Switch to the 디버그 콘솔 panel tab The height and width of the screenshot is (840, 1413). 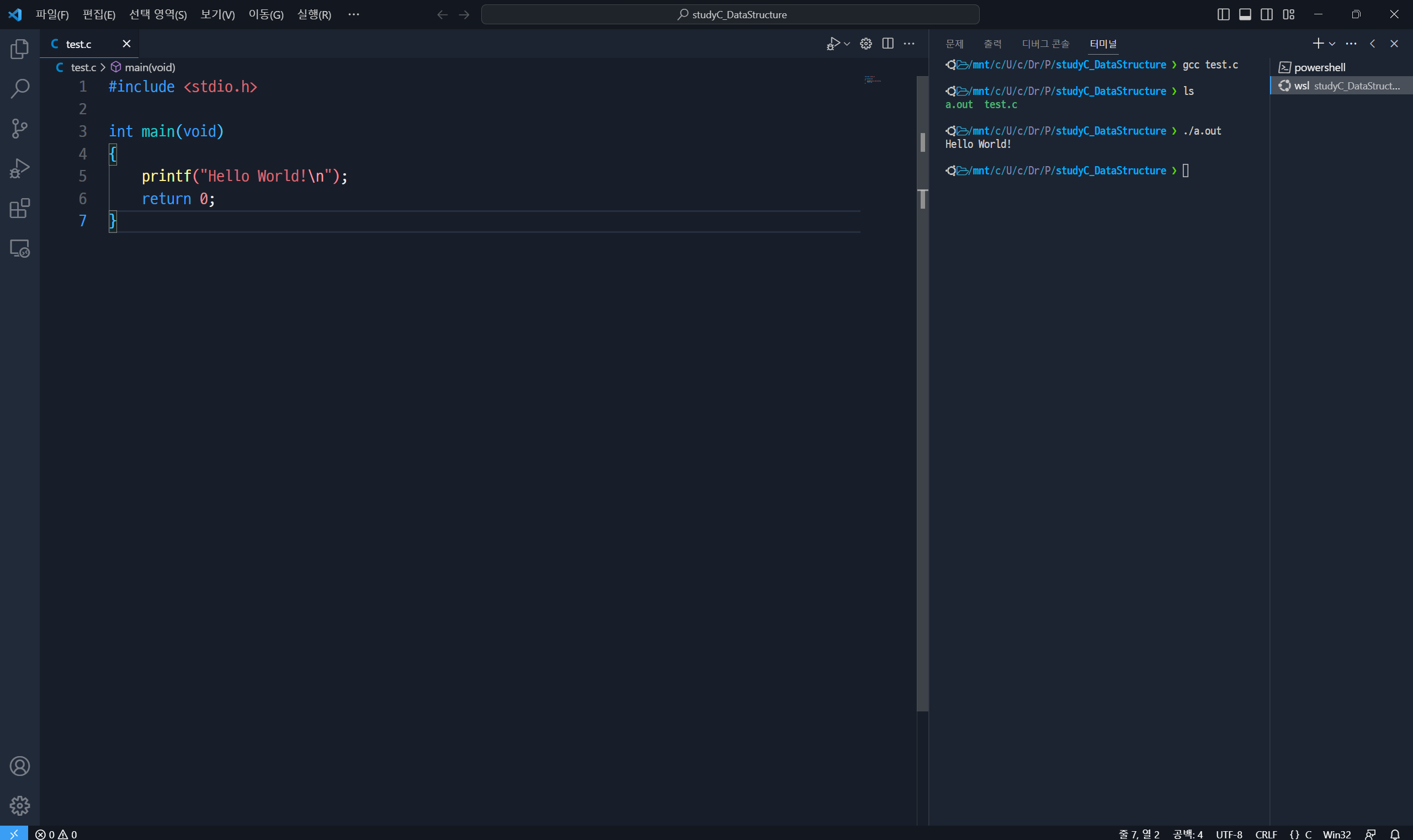1045,44
